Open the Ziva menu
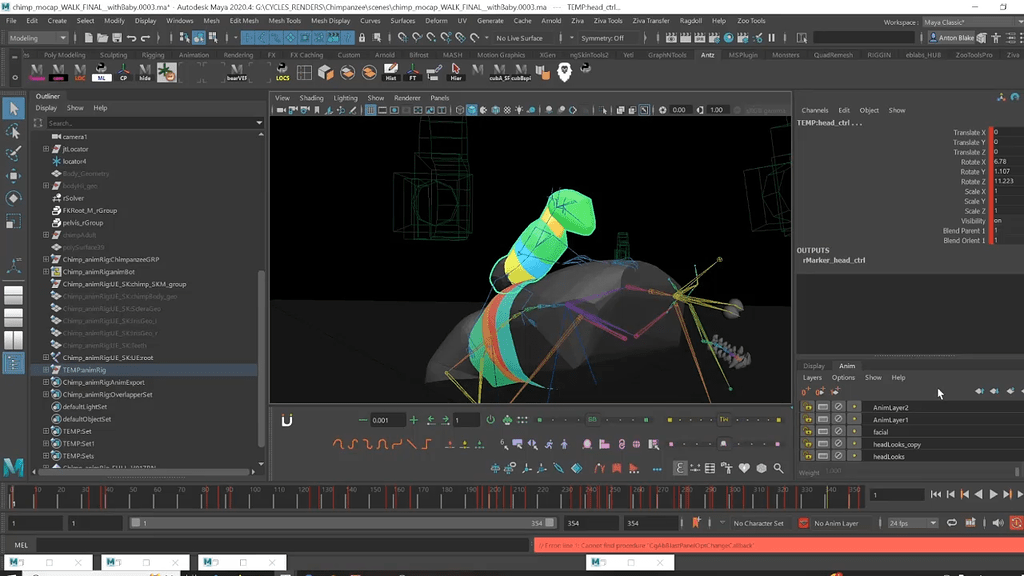 click(579, 20)
